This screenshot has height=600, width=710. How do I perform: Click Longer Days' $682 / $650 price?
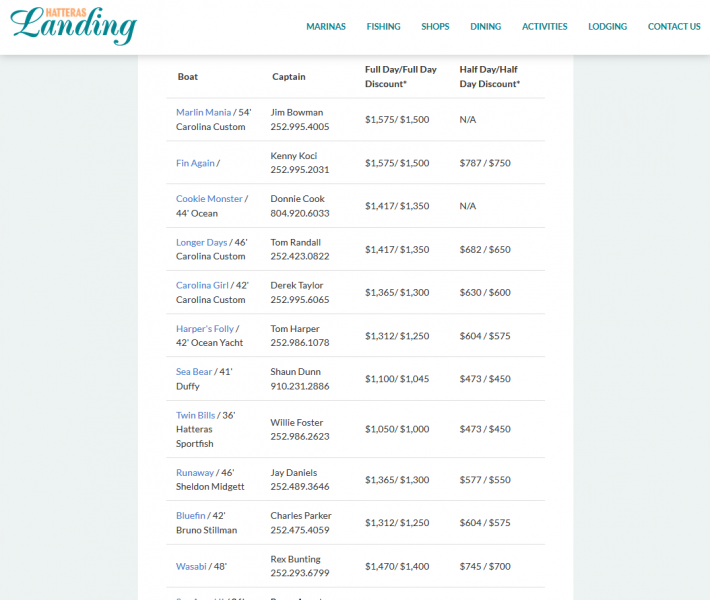(485, 250)
